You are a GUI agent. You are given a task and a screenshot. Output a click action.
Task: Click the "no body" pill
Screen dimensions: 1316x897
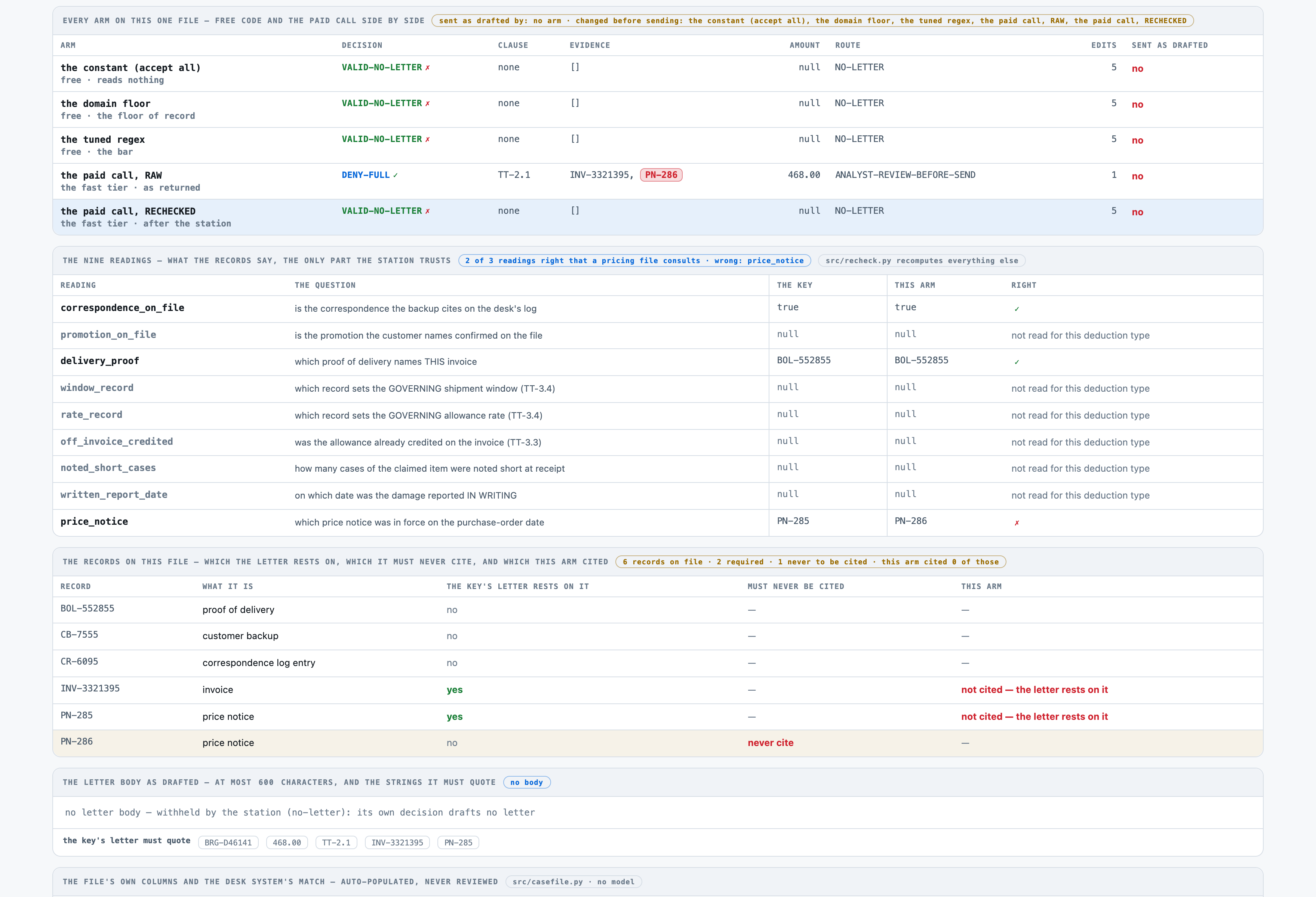[x=527, y=783]
